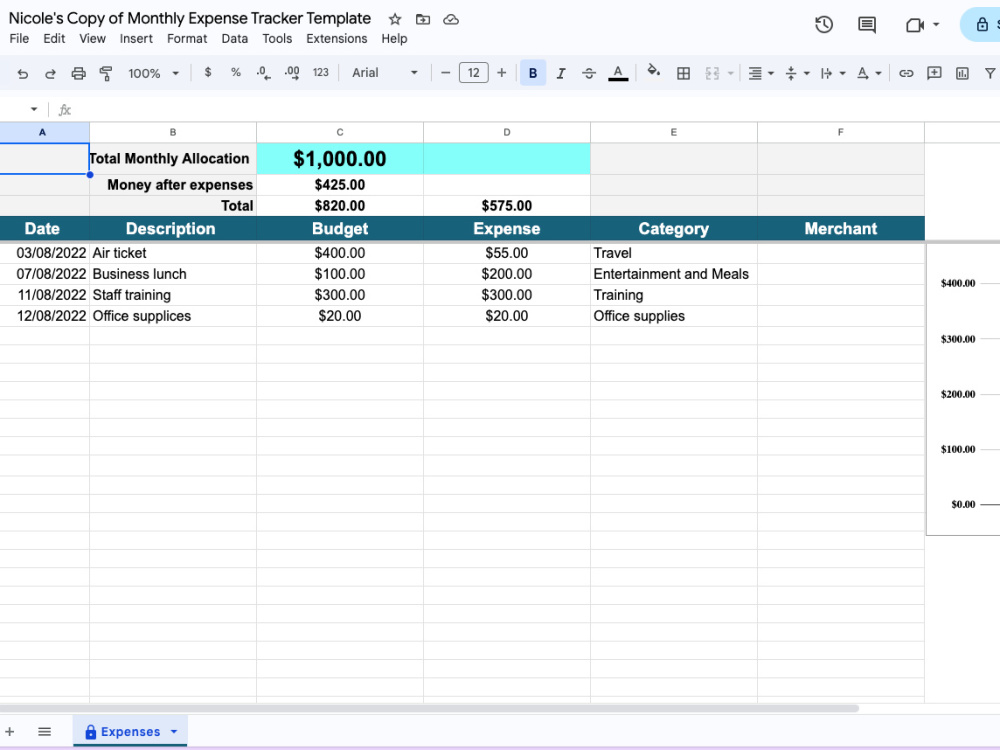Open the vertical align dropdown

pyautogui.click(x=796, y=73)
